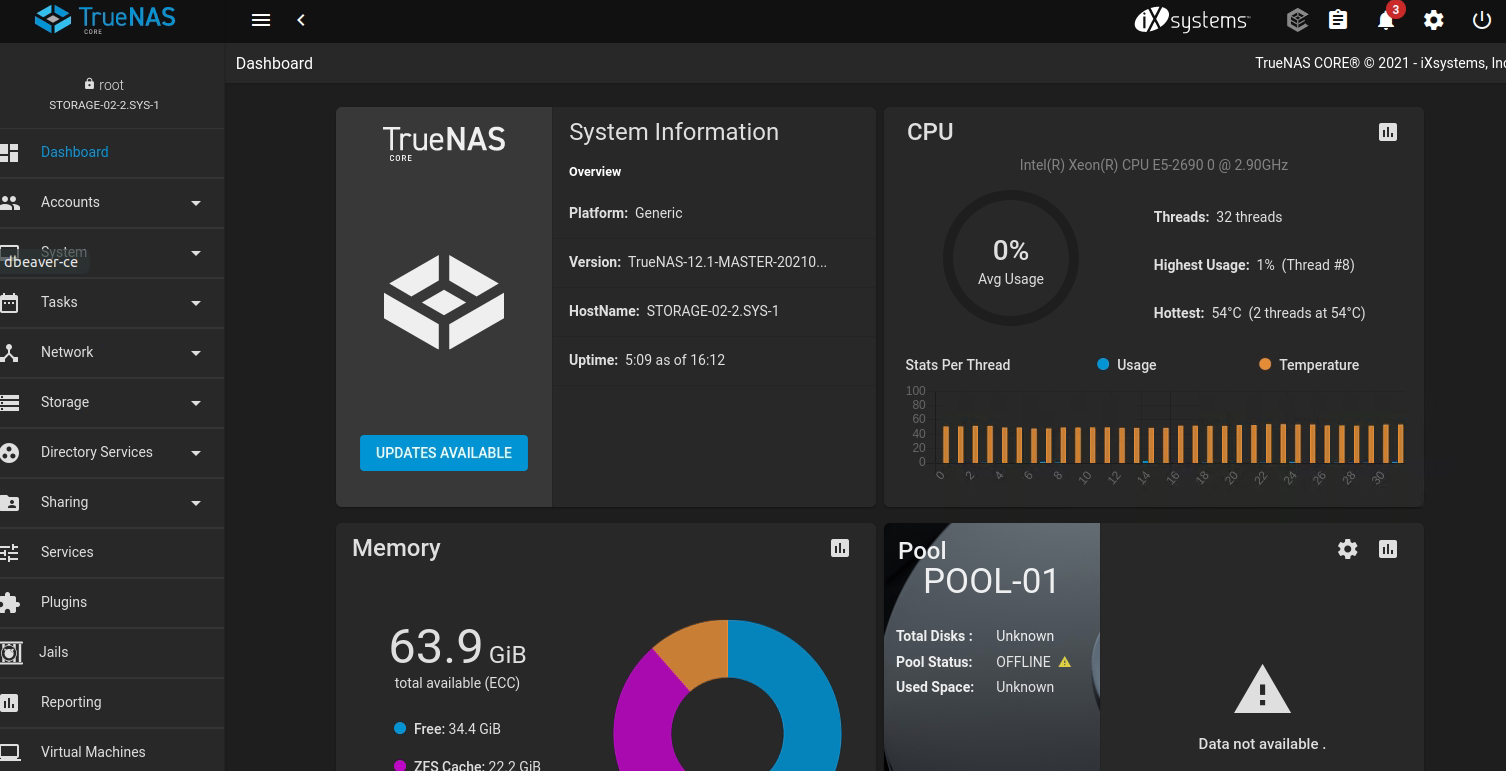Open the Reporting menu item
The height and width of the screenshot is (771, 1506).
pos(112,702)
